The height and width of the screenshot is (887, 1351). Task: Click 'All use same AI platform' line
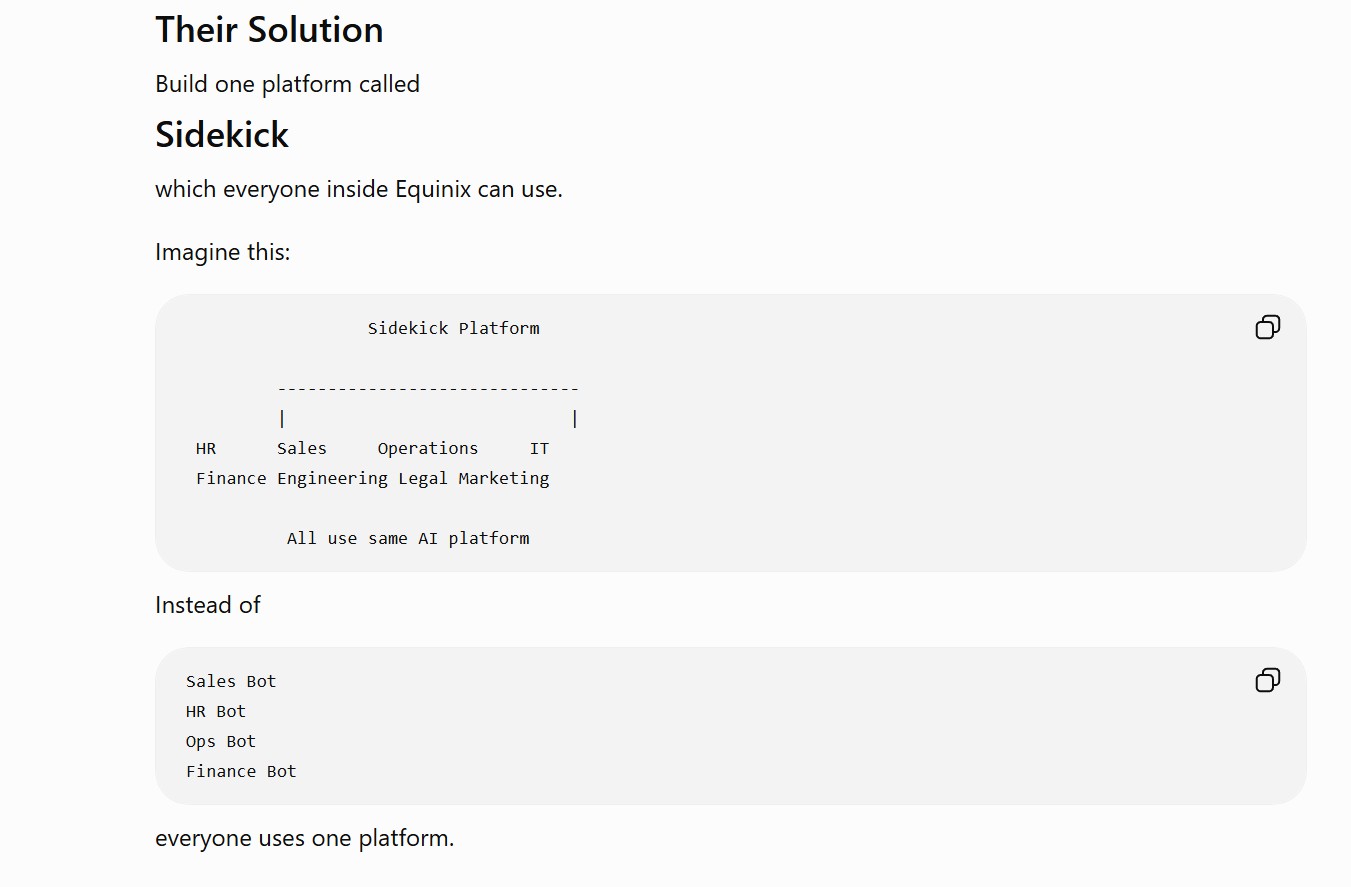(x=408, y=538)
